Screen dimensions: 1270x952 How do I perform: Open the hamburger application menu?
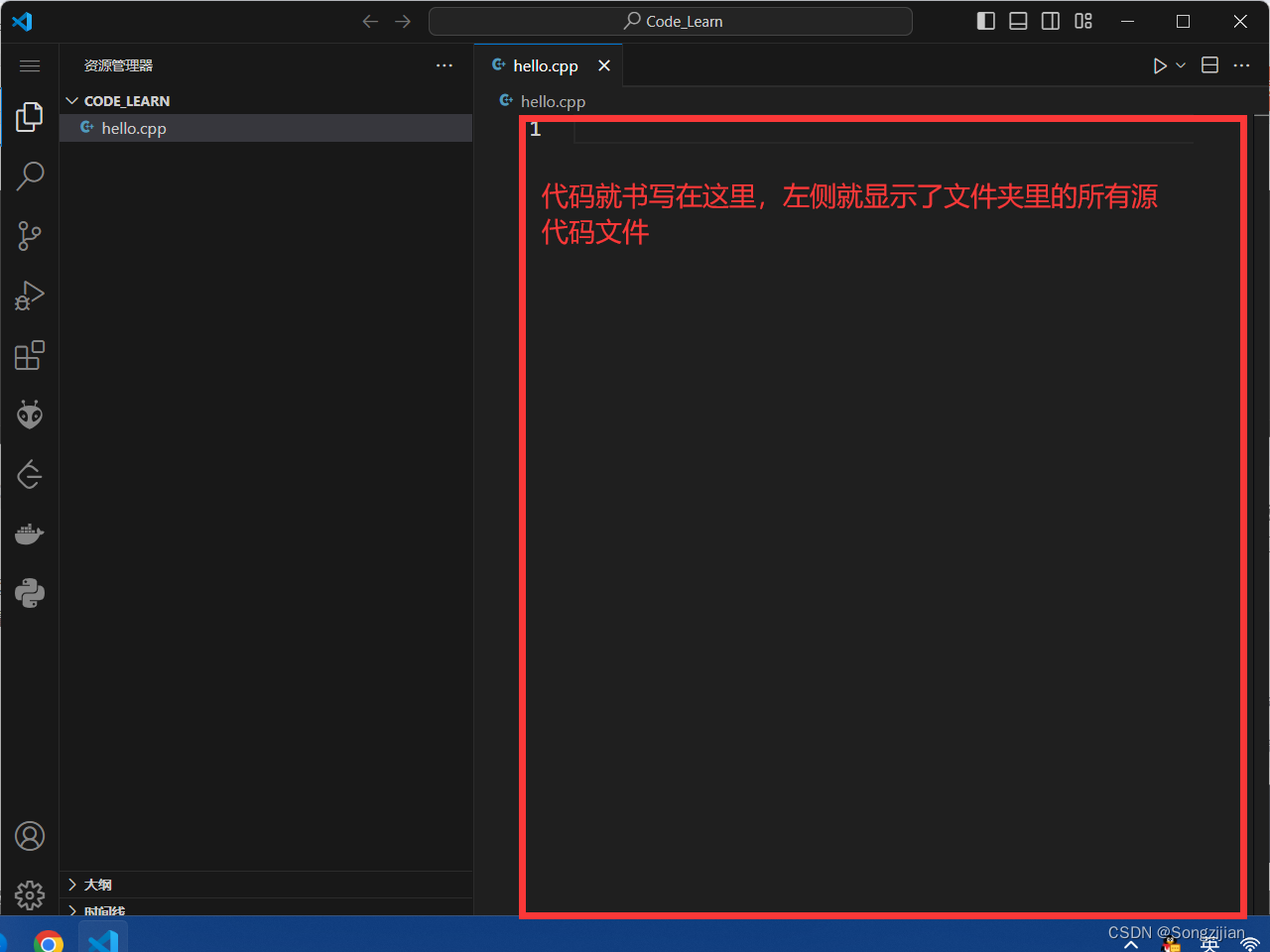click(x=30, y=65)
